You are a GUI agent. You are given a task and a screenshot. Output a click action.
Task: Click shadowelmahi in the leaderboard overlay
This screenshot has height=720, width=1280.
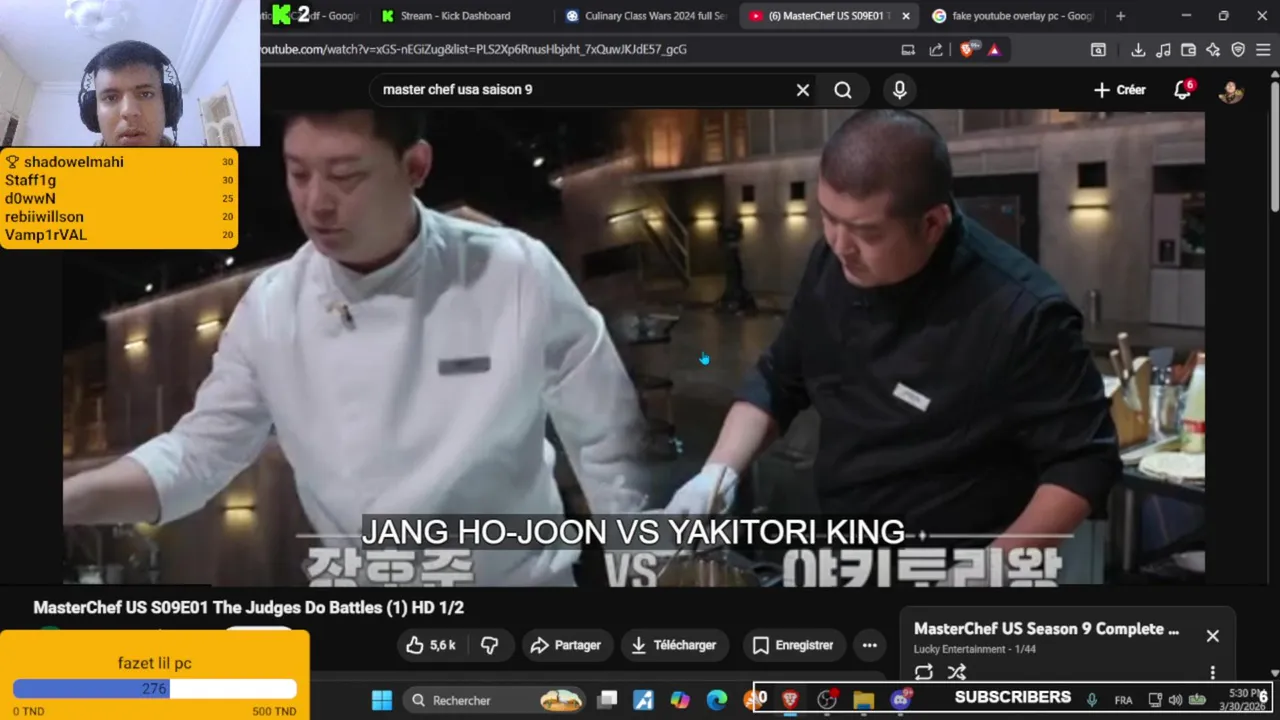coord(74,162)
